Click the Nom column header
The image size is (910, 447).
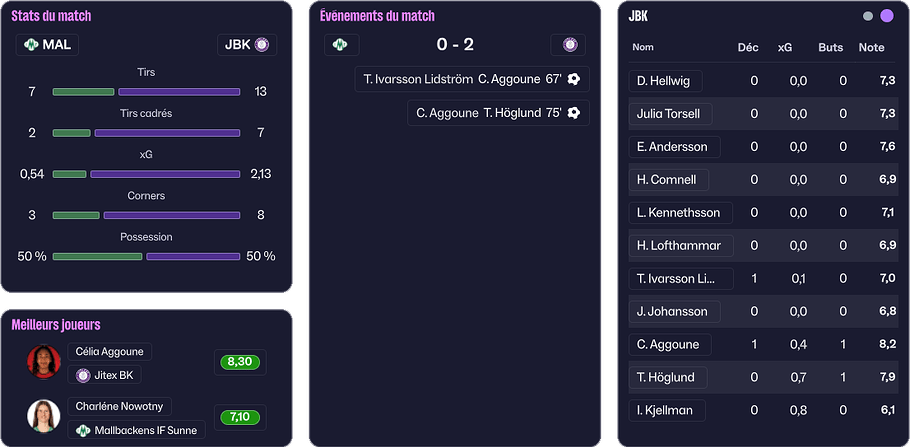coord(643,47)
